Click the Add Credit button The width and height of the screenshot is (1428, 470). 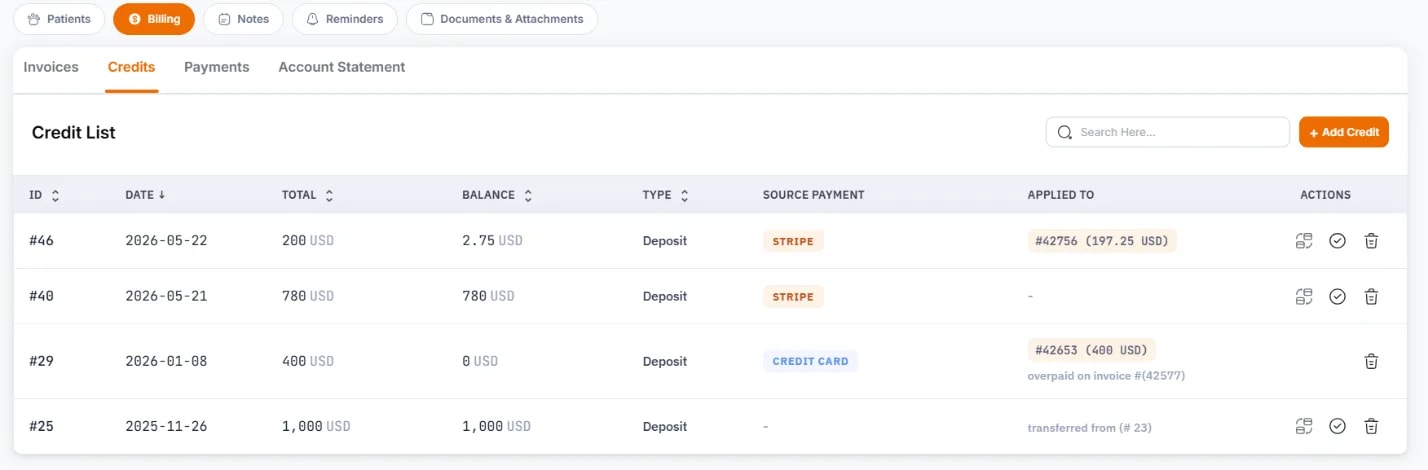tap(1344, 132)
